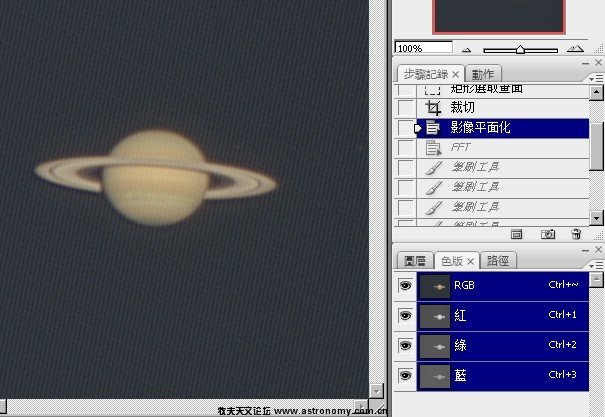605x417 pixels.
Task: Set history brush source box beside 裁切
Action: 404,108
